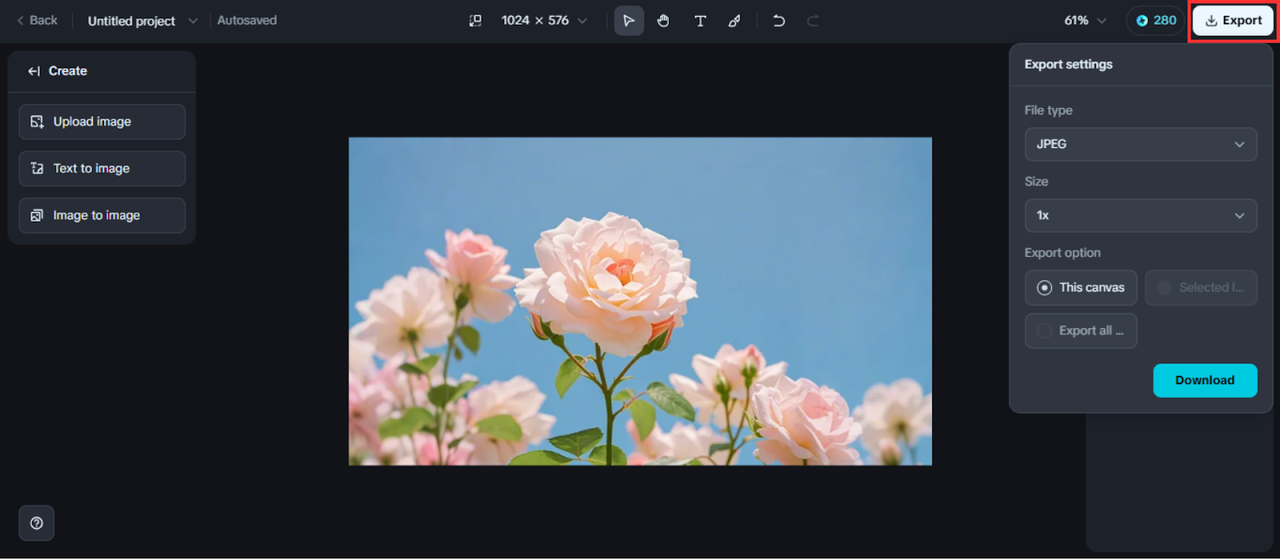The width and height of the screenshot is (1280, 560).
Task: Click the Image to image icon
Action: click(37, 216)
